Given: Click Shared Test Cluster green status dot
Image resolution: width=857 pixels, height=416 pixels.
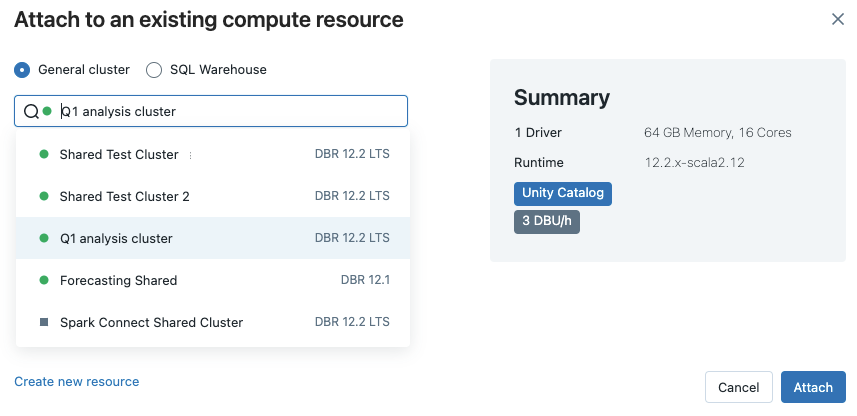Looking at the screenshot, I should coord(44,155).
